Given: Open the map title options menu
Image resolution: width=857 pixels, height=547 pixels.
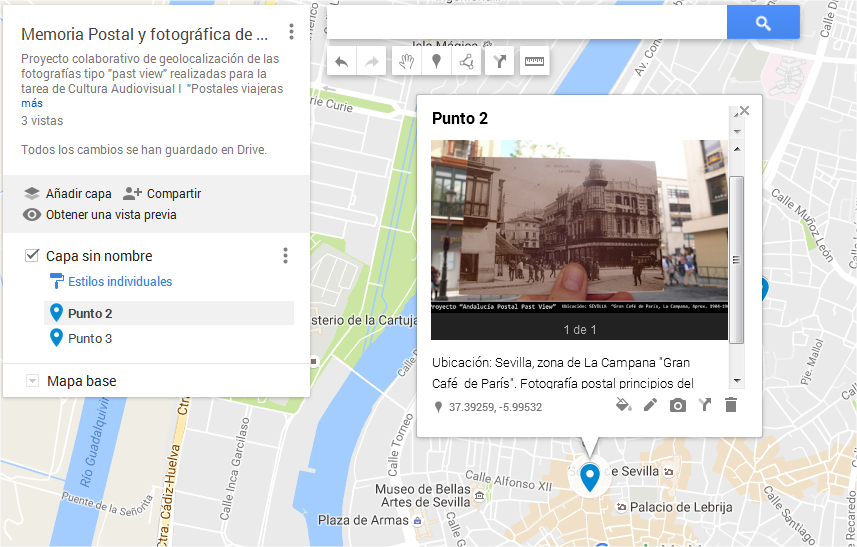Looking at the screenshot, I should click(x=291, y=32).
